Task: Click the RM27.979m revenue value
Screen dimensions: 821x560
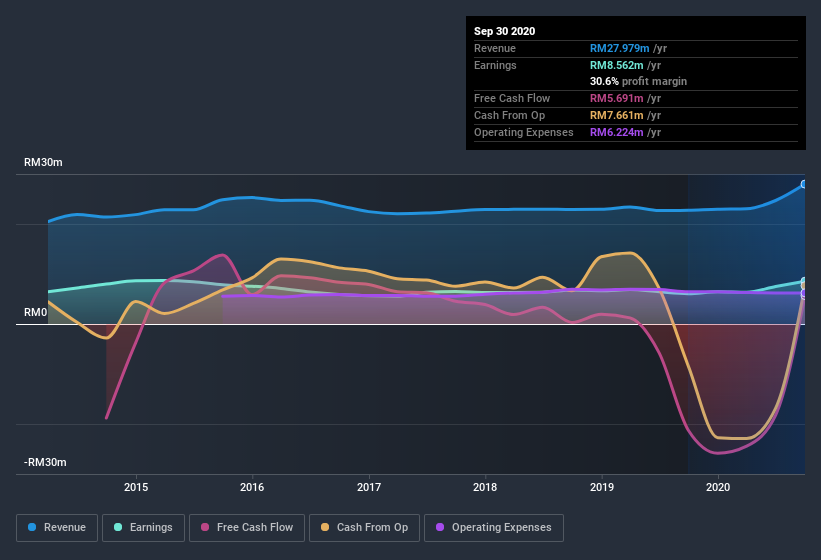Action: pyautogui.click(x=619, y=48)
